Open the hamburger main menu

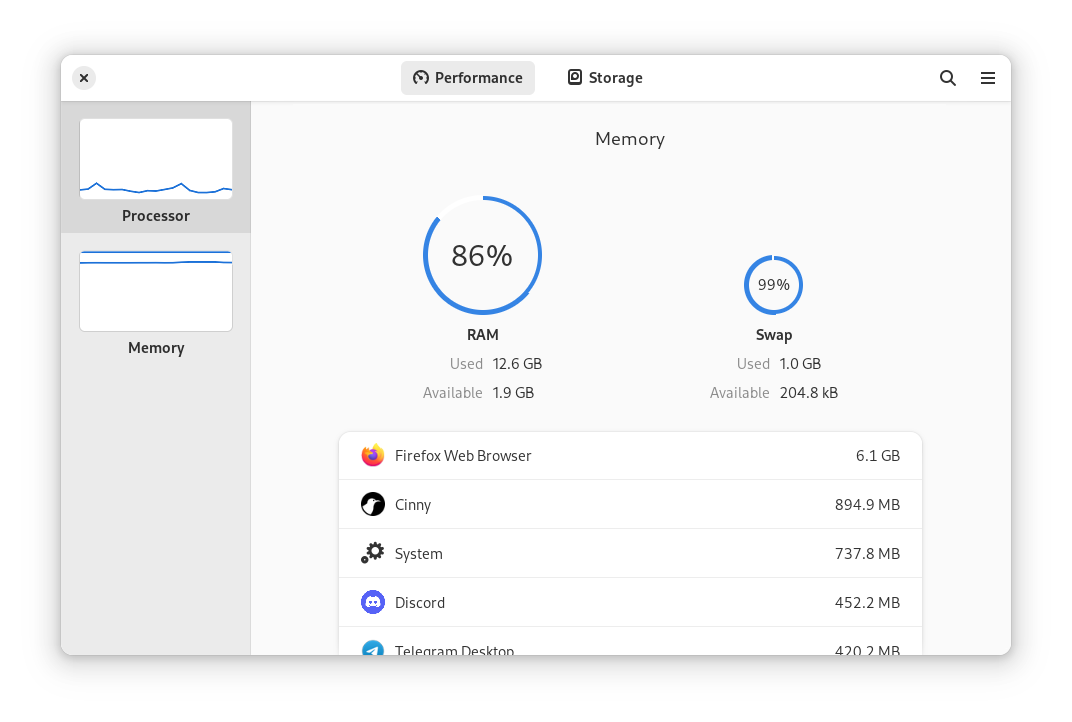point(988,78)
